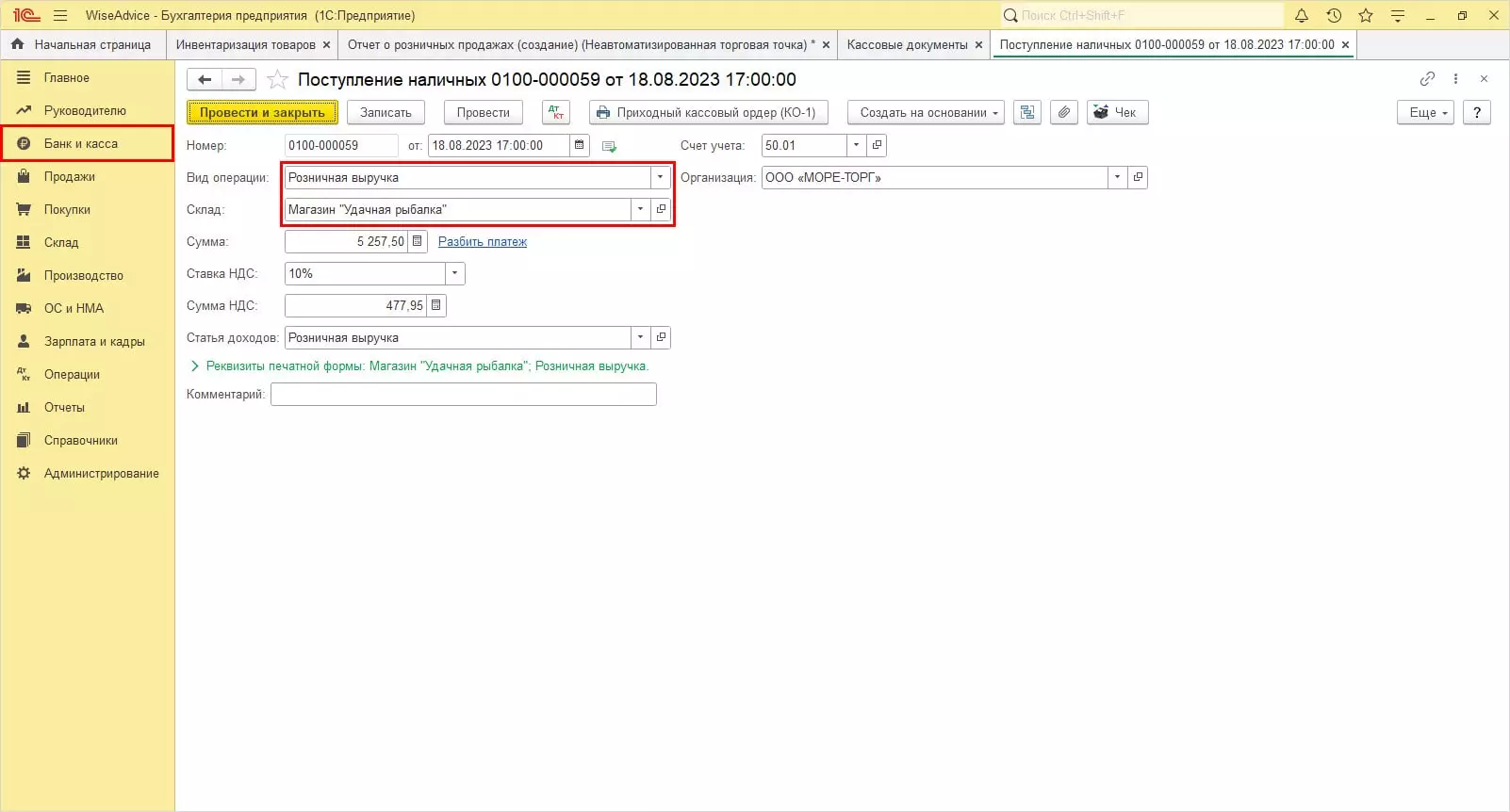
Task: Open the Отчеты section
Action: (88, 407)
